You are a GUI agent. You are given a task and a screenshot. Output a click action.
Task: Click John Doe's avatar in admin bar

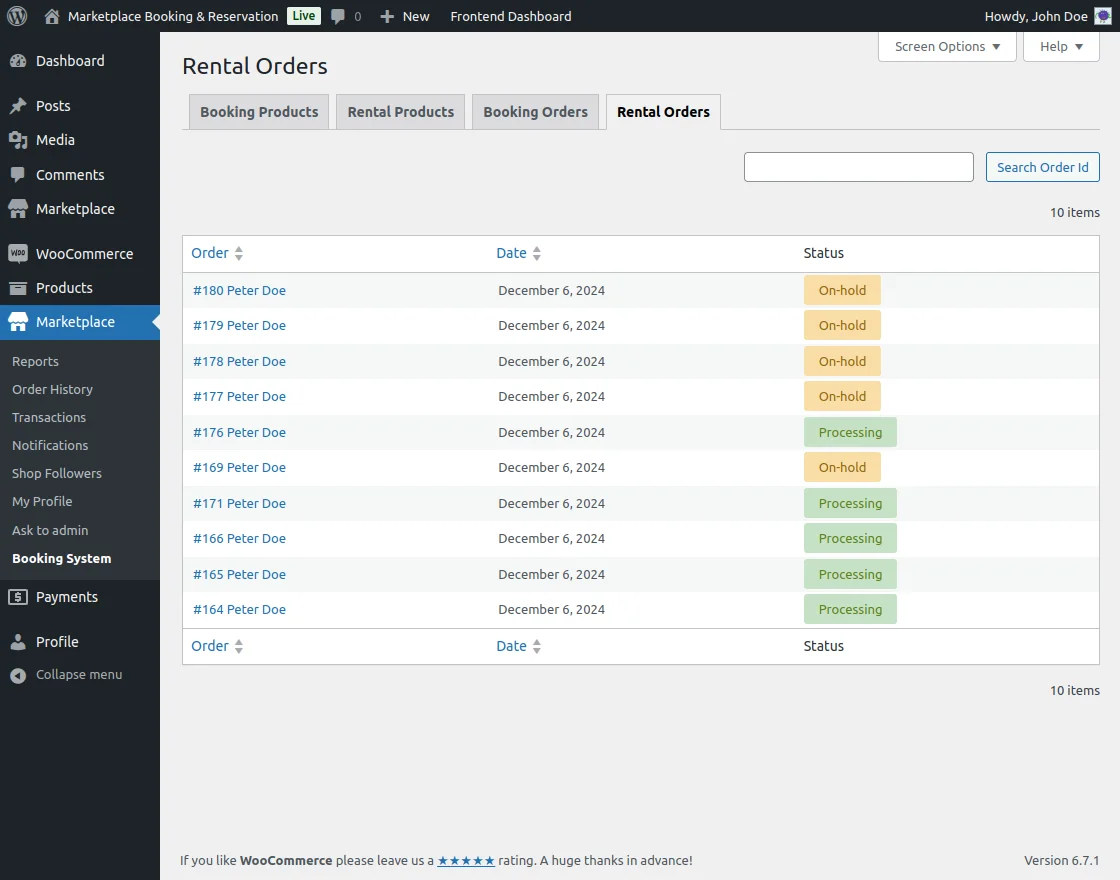[x=1102, y=16]
